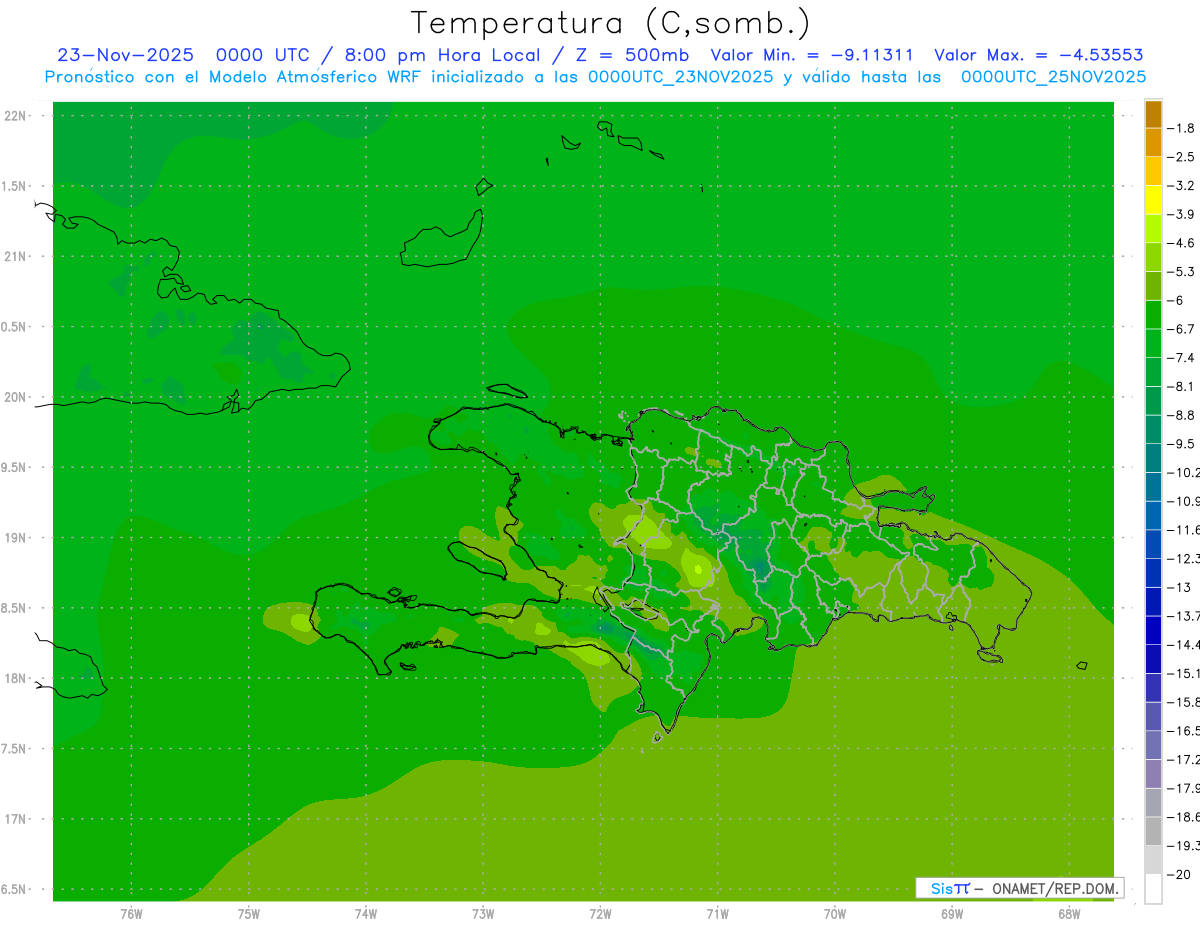Screen dimensions: 1200x927
Task: Click the 76W longitude label
Action: (131, 913)
